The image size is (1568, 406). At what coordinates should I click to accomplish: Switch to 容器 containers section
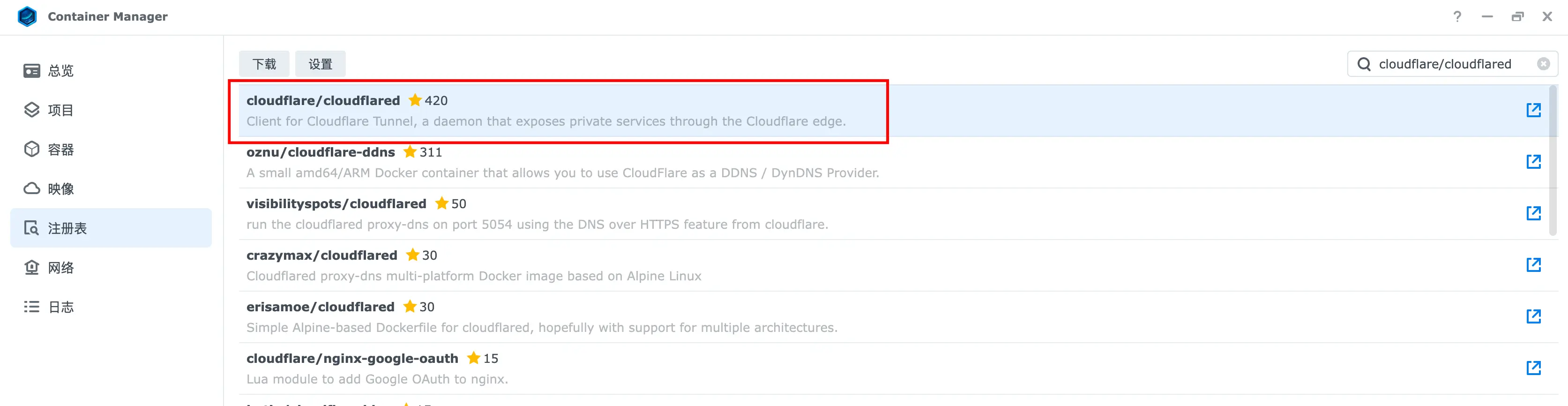coord(60,150)
